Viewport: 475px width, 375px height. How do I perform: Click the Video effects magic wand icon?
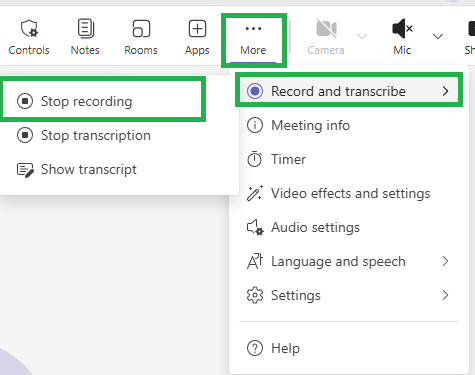coord(255,193)
